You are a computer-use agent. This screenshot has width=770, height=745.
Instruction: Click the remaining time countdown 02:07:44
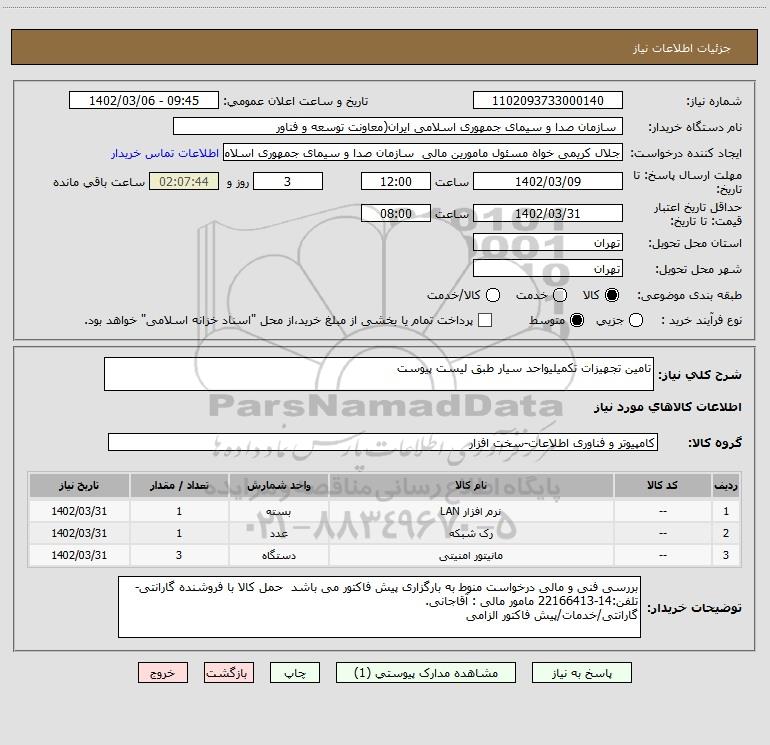pos(184,182)
